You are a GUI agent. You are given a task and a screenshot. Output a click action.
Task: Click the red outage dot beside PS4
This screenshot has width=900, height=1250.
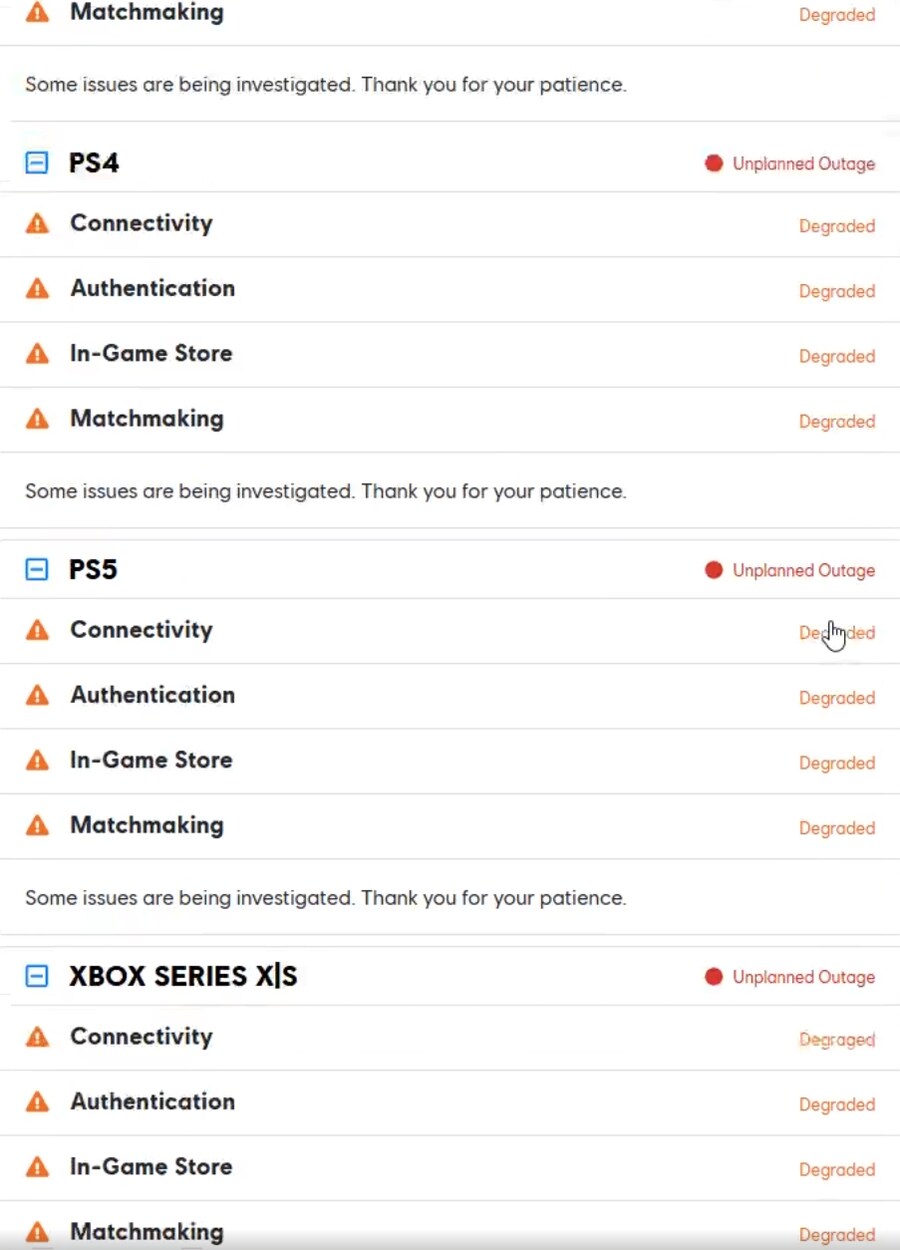713,163
